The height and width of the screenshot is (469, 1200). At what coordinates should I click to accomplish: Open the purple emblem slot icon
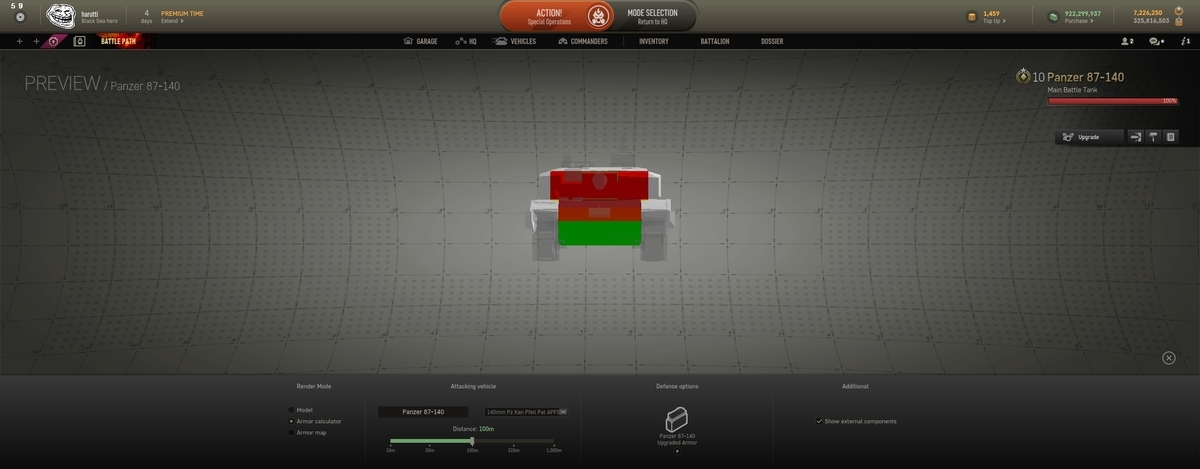click(x=55, y=41)
